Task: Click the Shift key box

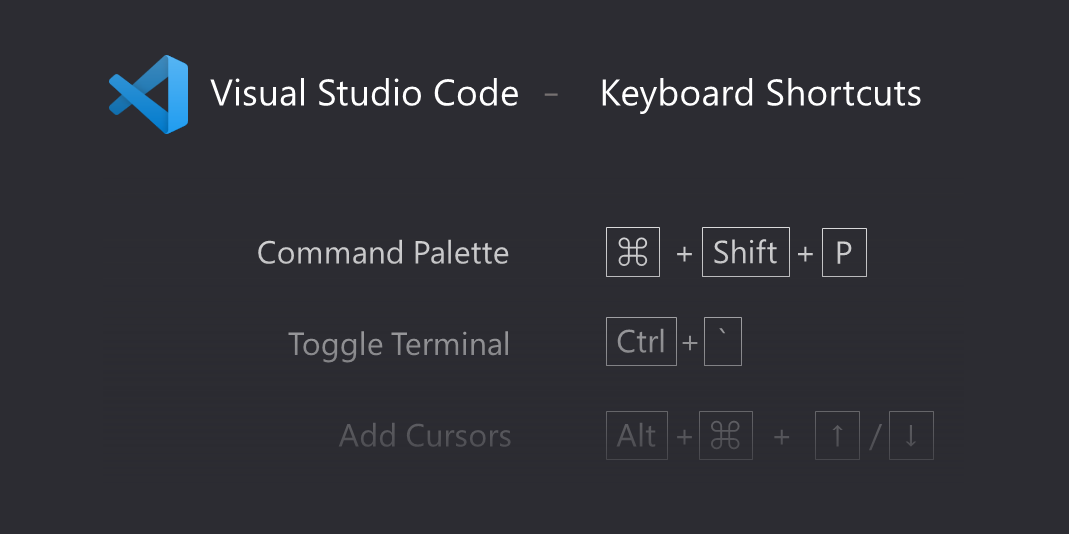Action: coord(746,253)
